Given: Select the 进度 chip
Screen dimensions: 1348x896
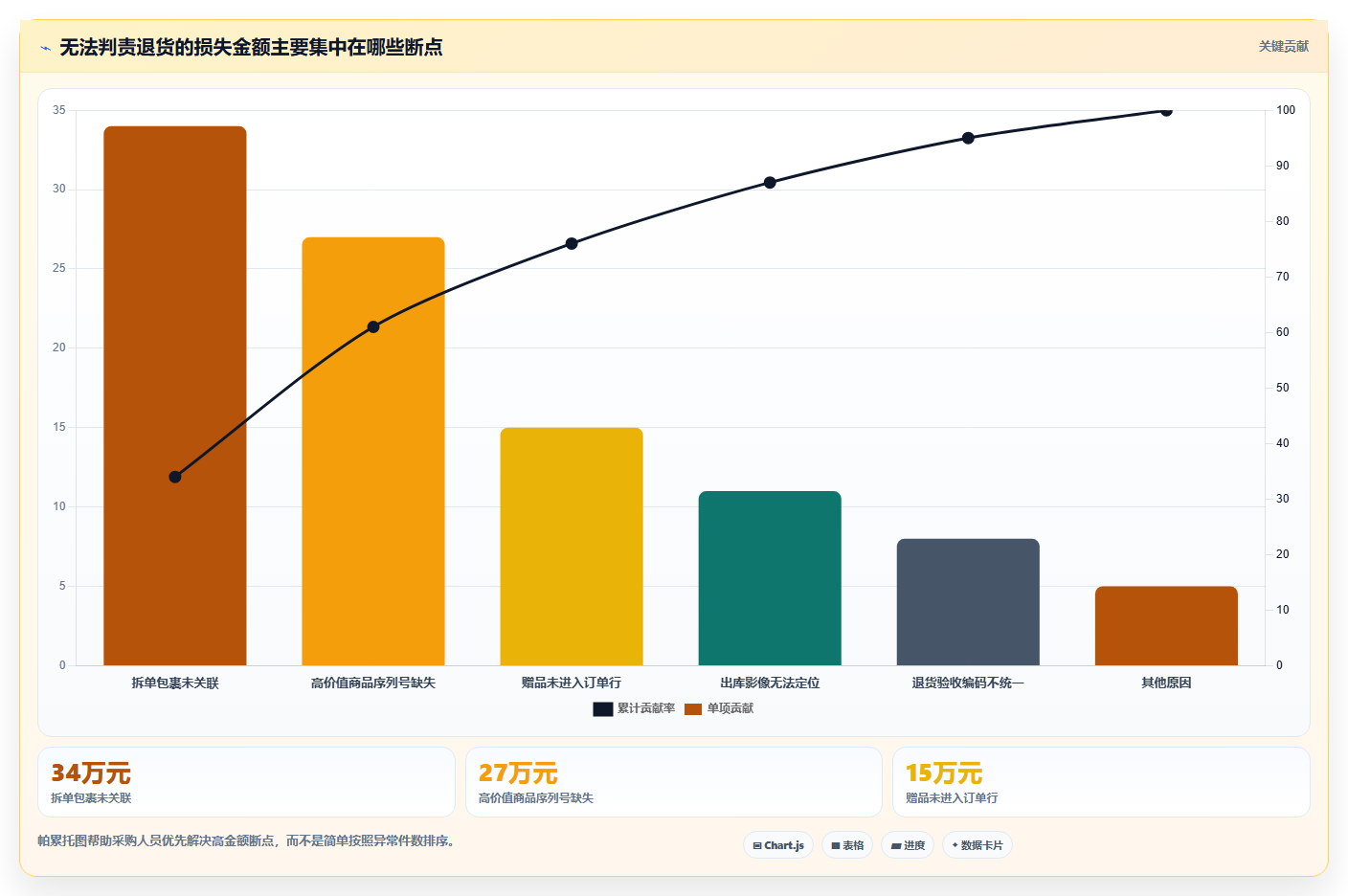Looking at the screenshot, I should pos(908,845).
